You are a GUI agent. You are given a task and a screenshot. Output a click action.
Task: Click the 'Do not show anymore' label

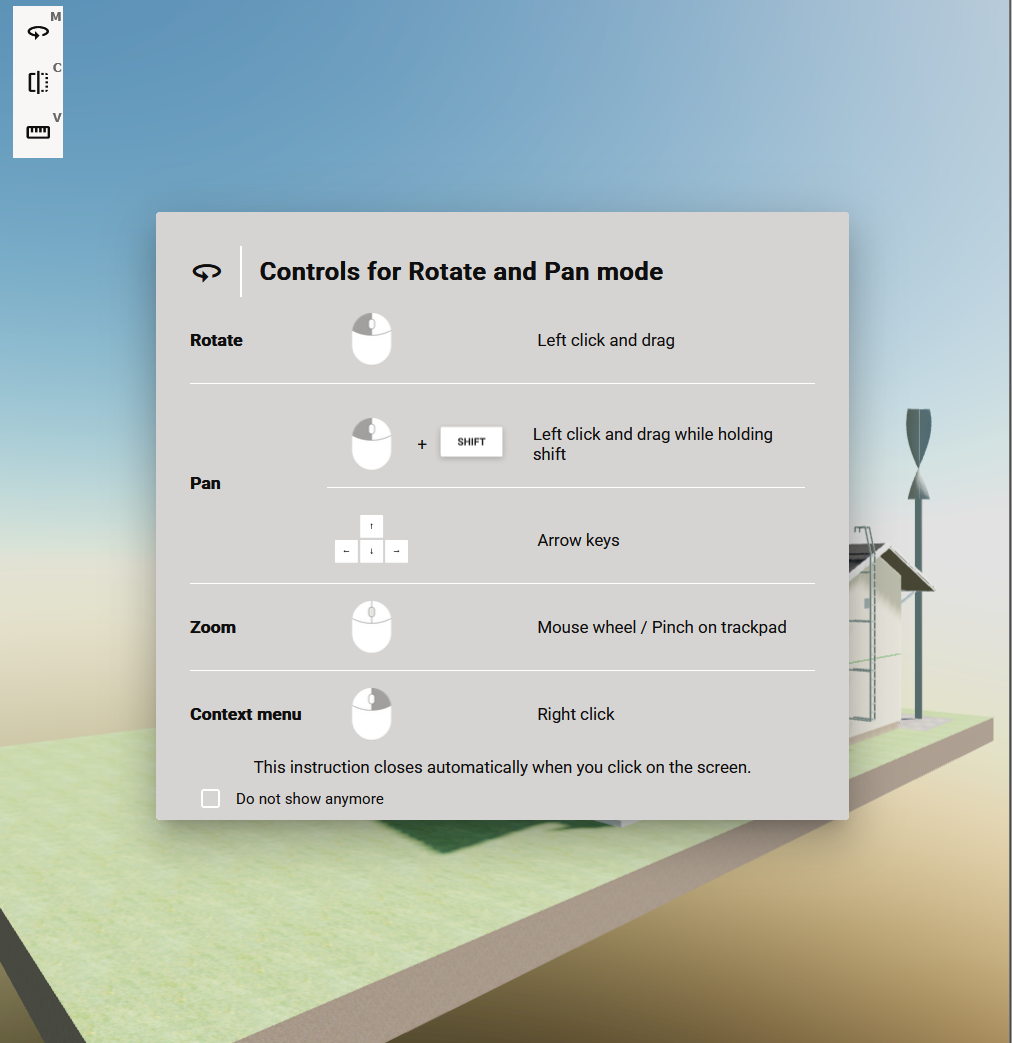coord(309,799)
